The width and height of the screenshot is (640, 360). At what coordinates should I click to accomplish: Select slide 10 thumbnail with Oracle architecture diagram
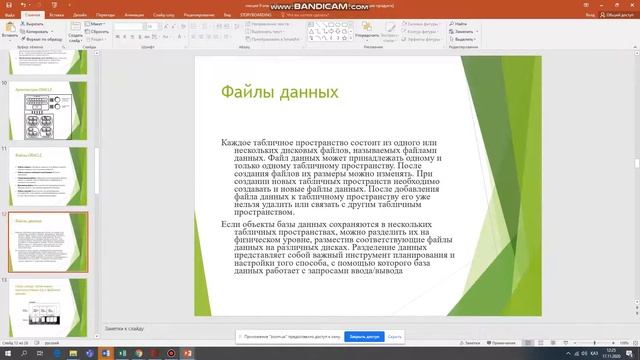coord(48,111)
